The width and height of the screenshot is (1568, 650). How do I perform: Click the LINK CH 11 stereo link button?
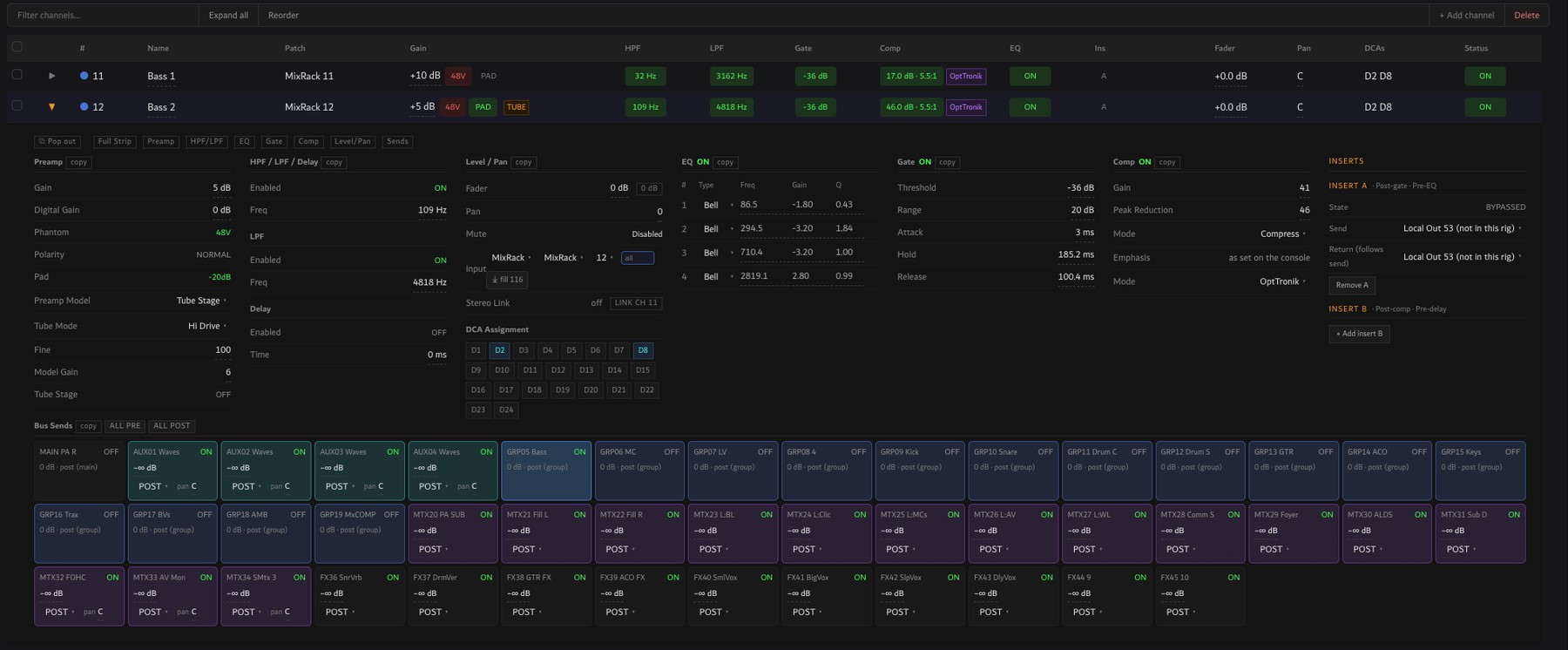[636, 303]
